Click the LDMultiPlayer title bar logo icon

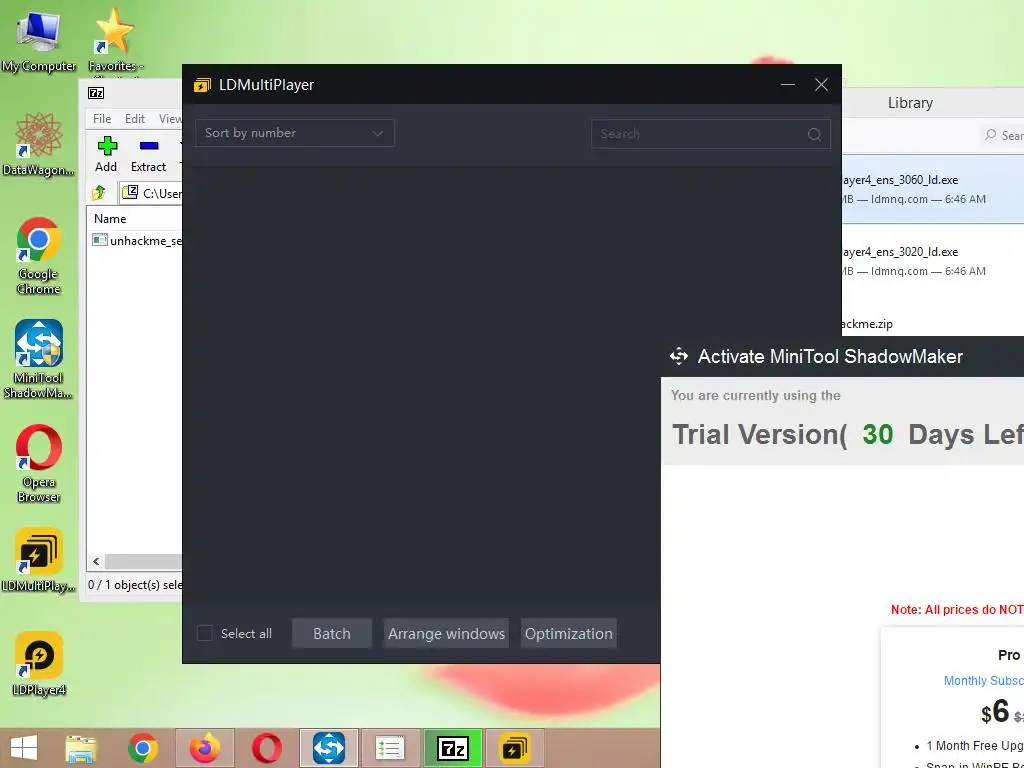(x=202, y=85)
